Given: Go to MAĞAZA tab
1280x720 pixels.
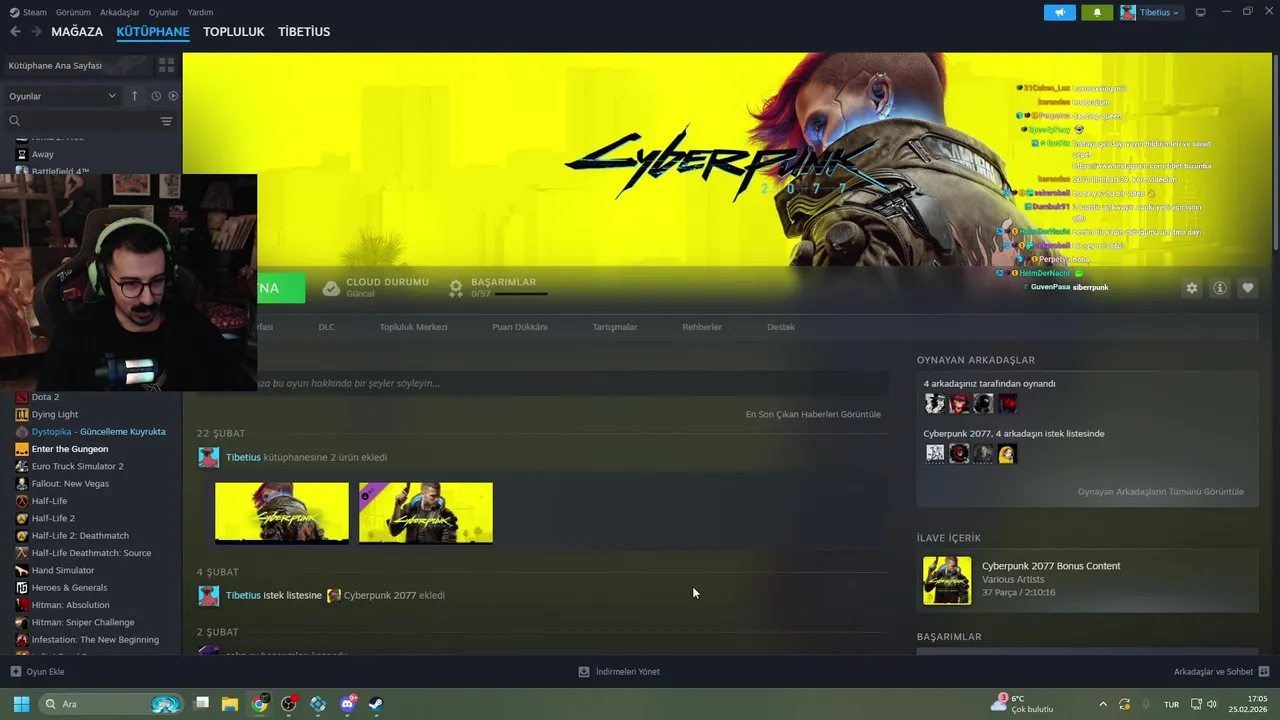Looking at the screenshot, I should click(77, 31).
